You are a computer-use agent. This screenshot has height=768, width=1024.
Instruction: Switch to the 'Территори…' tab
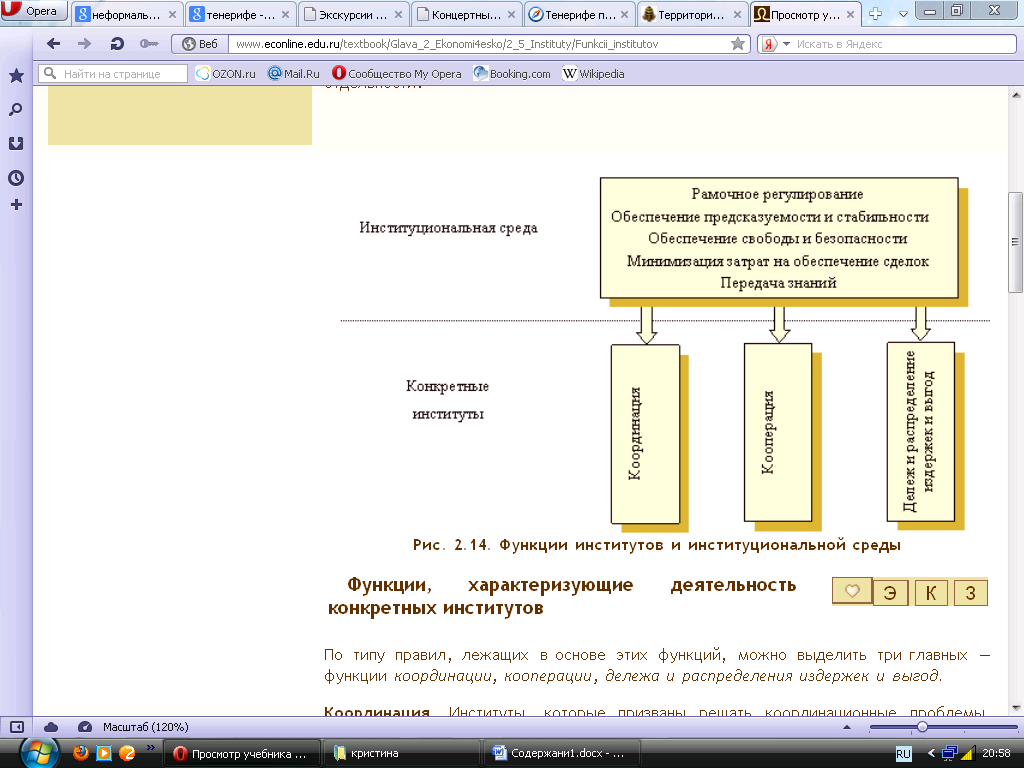692,14
